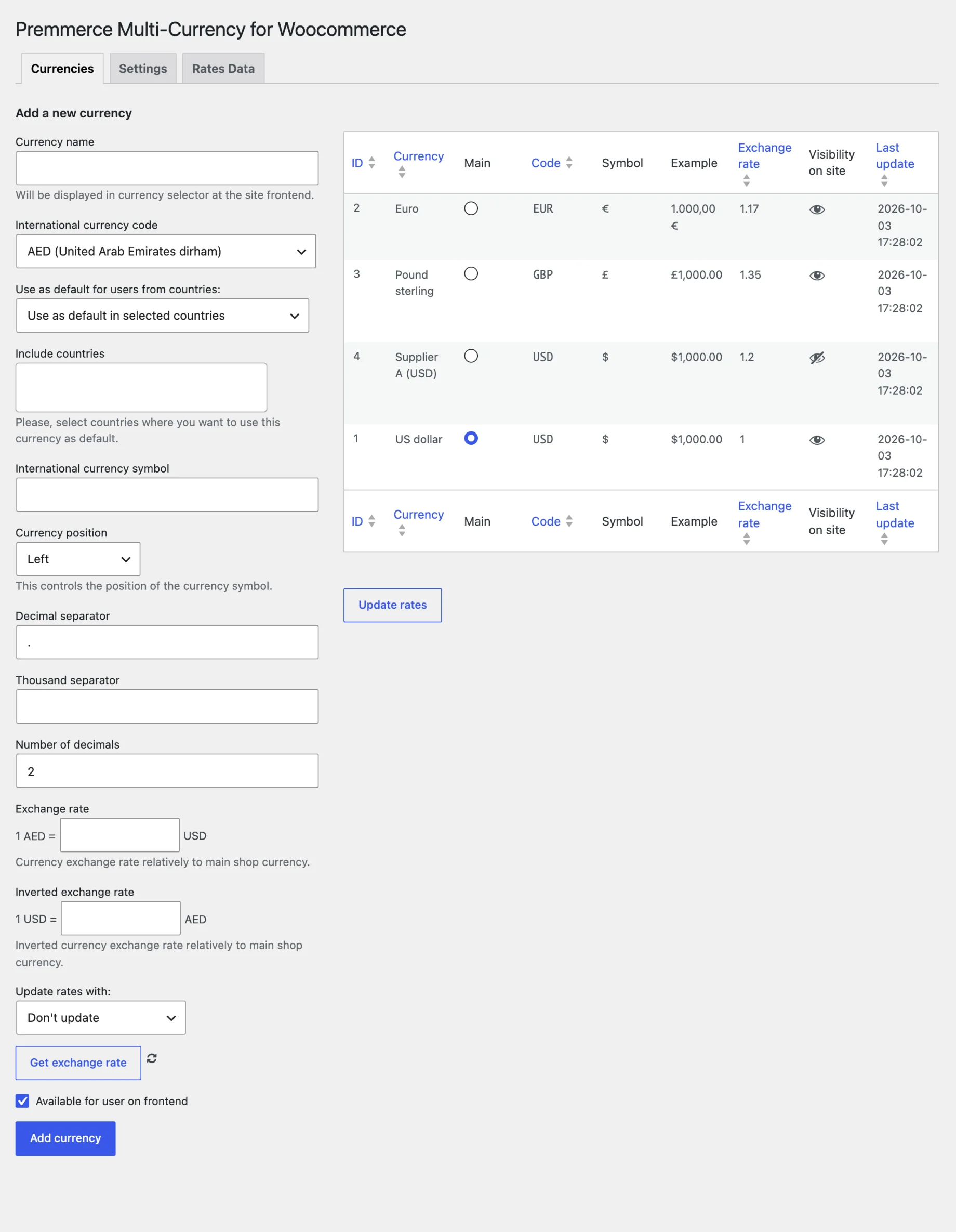
Task: Sort arrows under Currency in the top header
Action: (402, 172)
